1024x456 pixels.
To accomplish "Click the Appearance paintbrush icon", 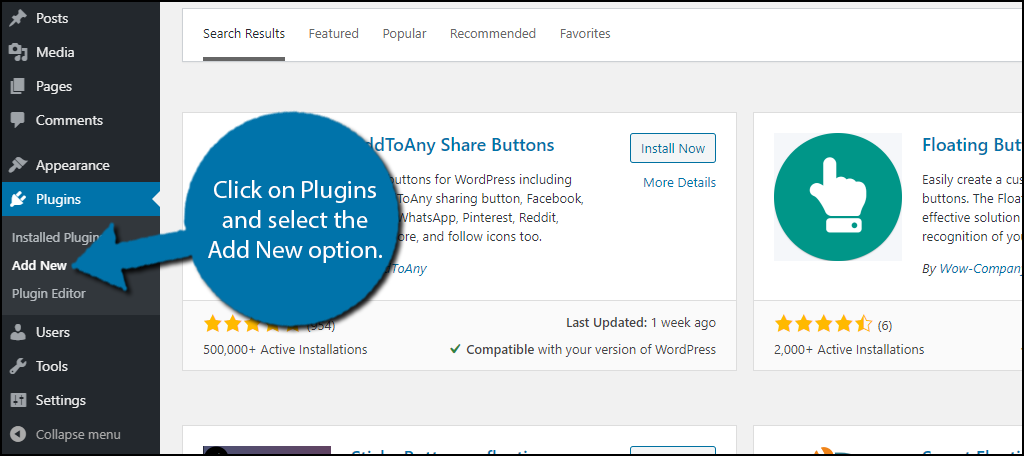I will (18, 165).
